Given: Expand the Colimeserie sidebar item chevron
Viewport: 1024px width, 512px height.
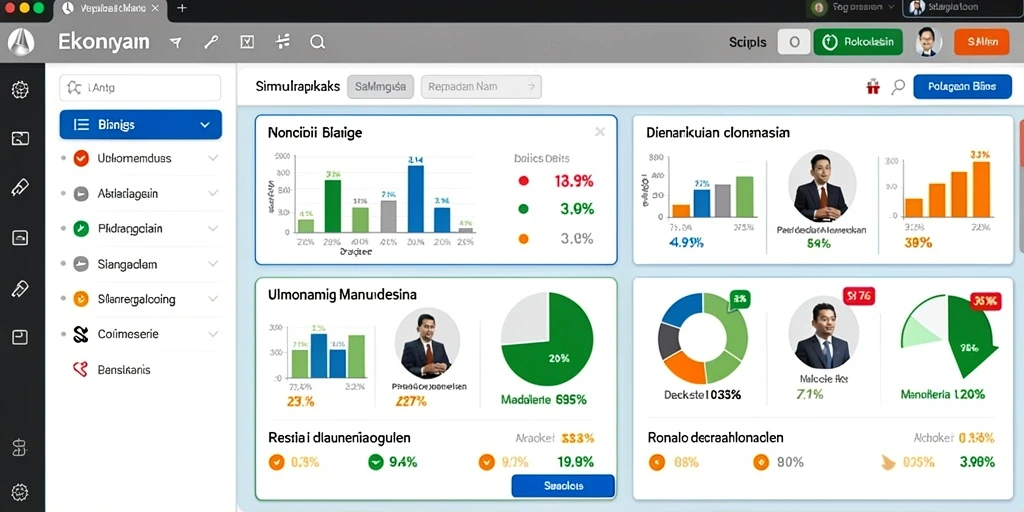Looking at the screenshot, I should pos(213,334).
